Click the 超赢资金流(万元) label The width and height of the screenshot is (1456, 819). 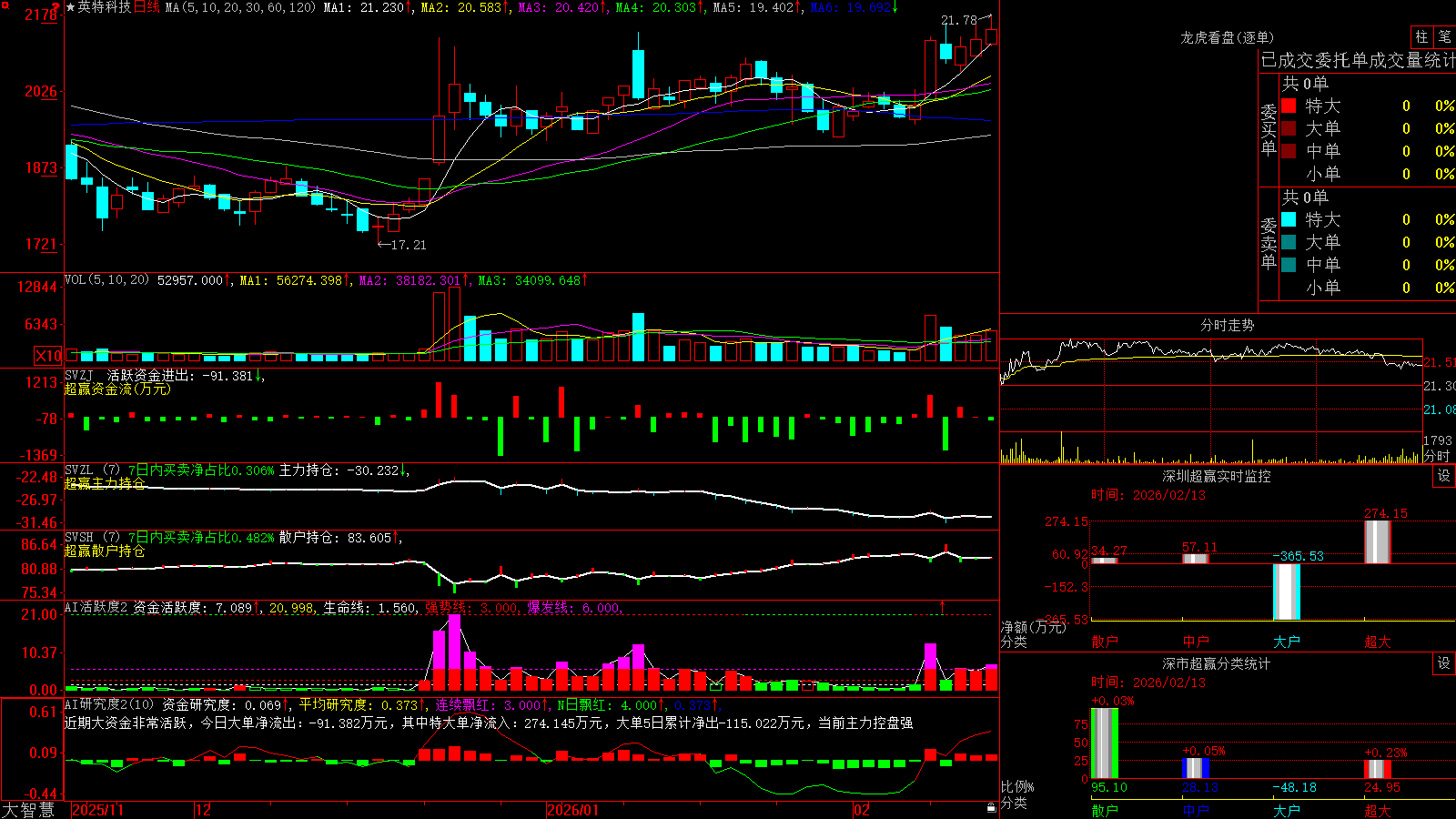coord(117,389)
